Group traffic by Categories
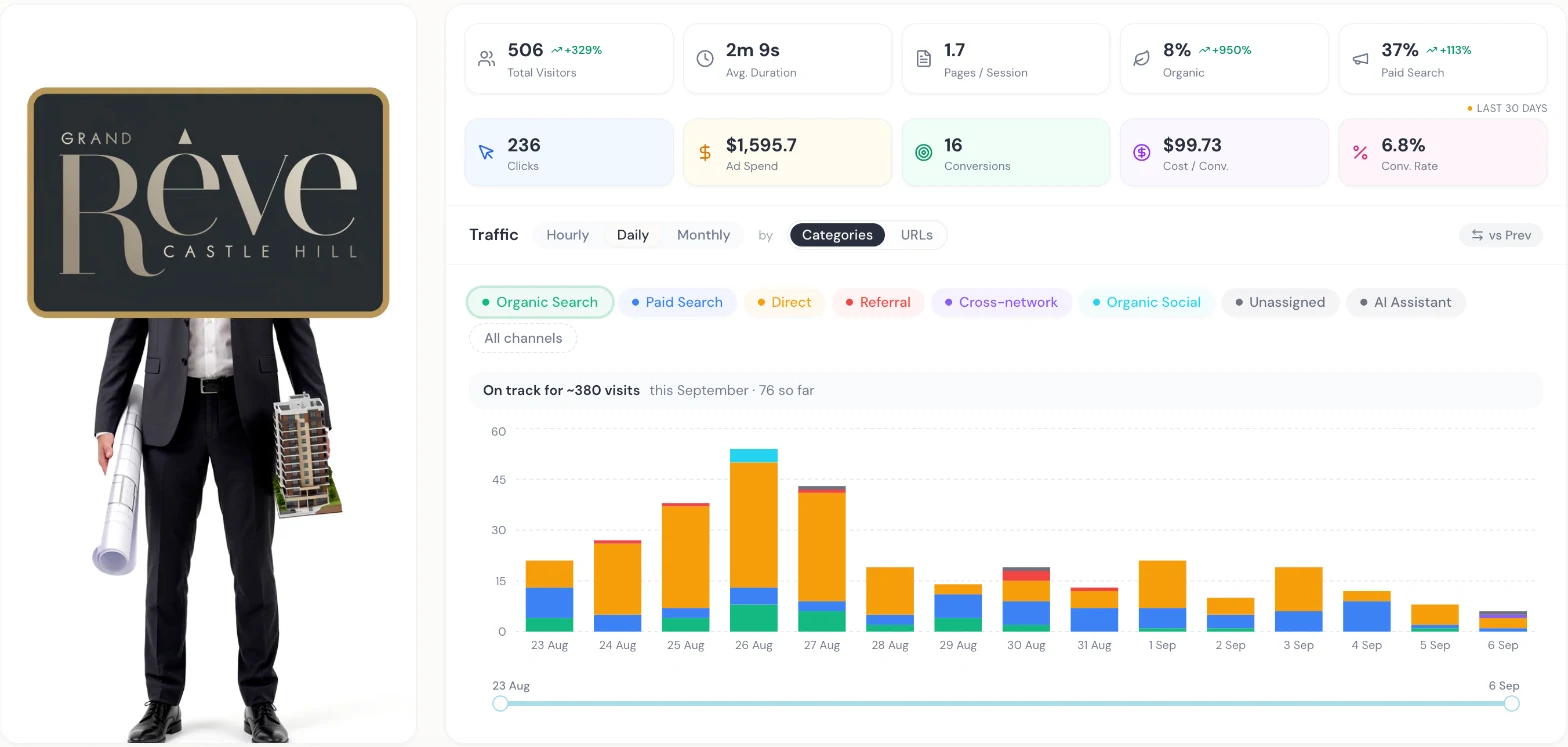1568x747 pixels. tap(837, 235)
